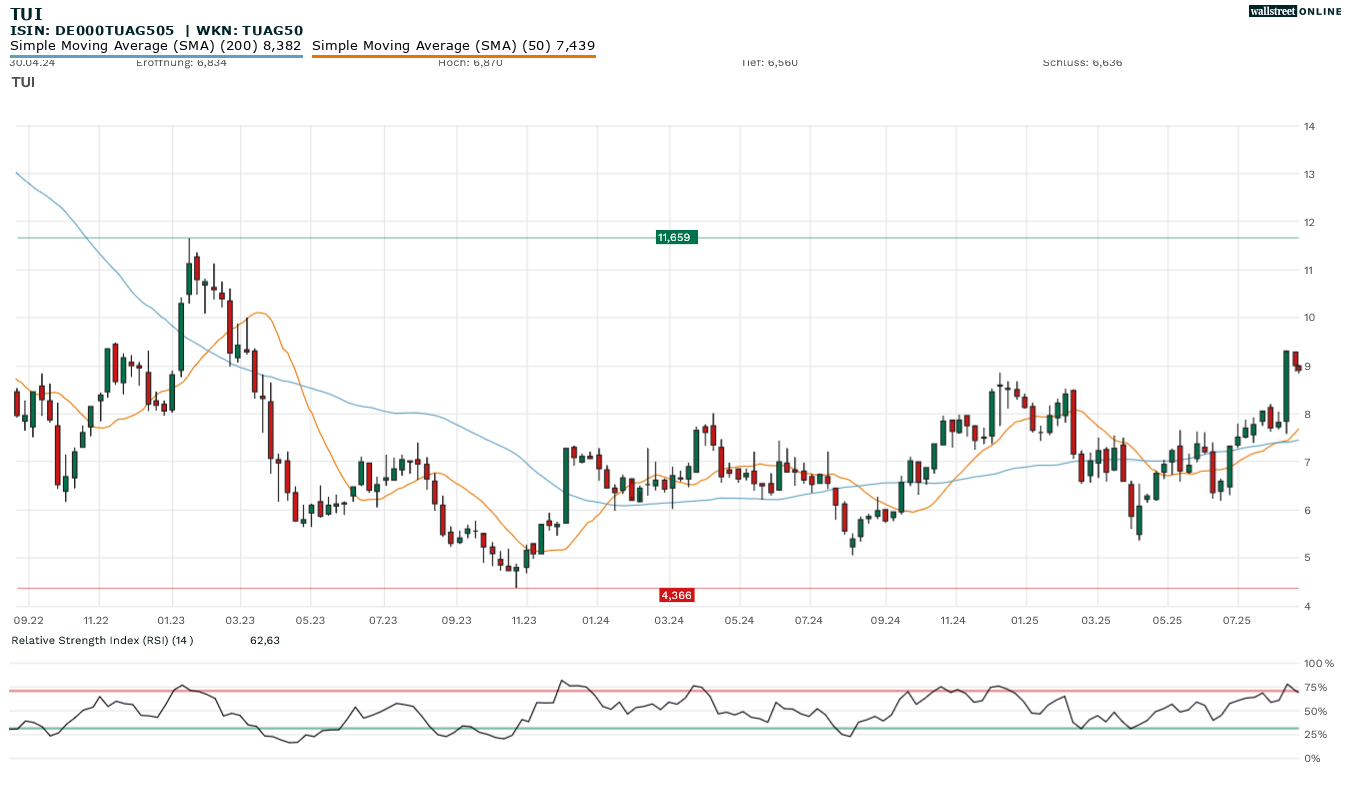Click the 03.25 x-axis label
Image resolution: width=1349 pixels, height=786 pixels.
click(x=1097, y=621)
